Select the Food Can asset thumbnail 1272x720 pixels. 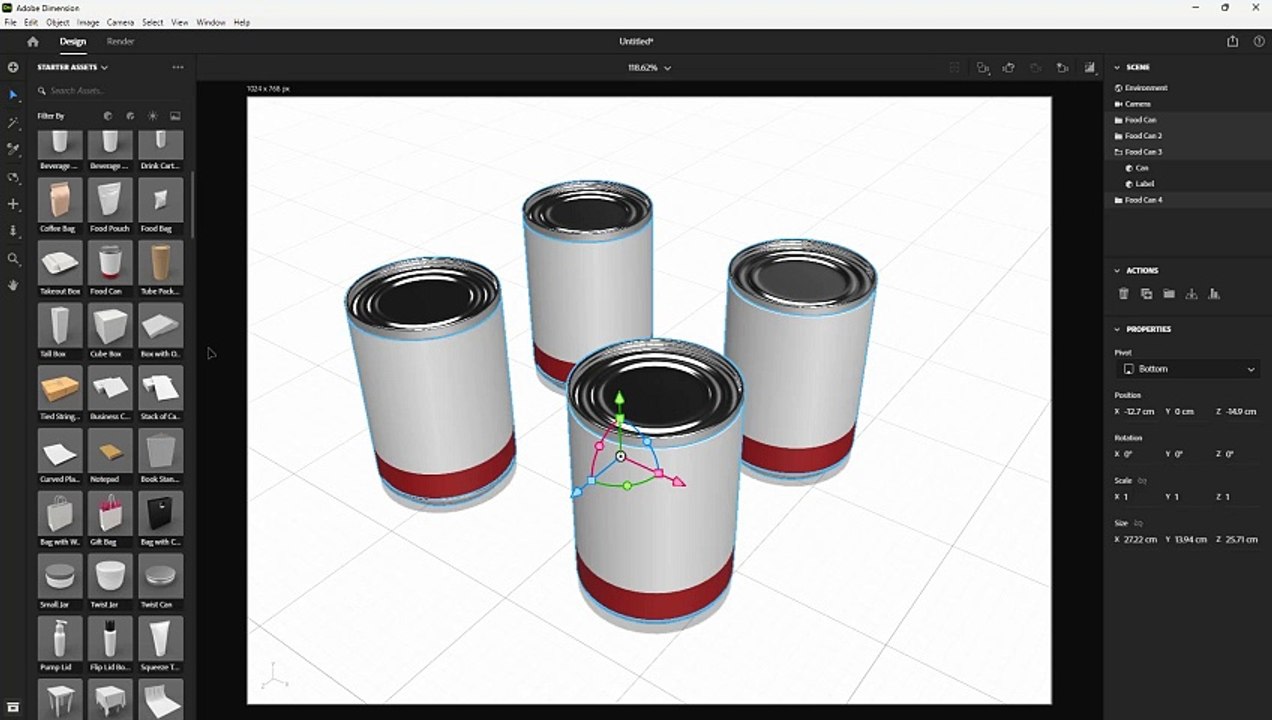110,263
